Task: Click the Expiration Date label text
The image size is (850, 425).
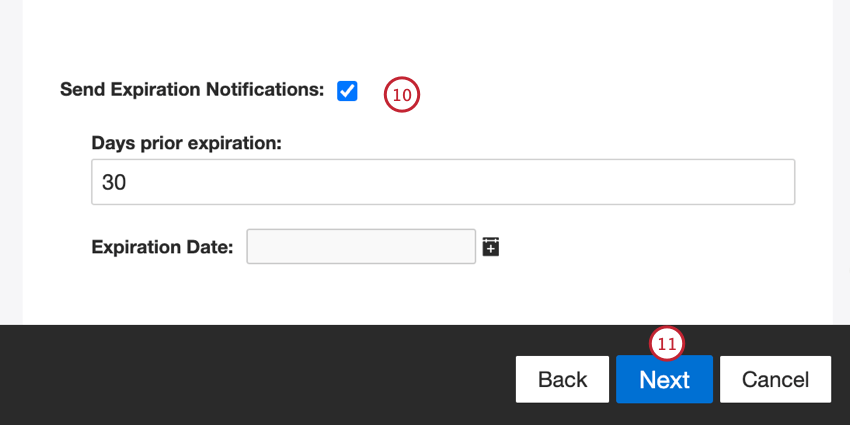Action: pyautogui.click(x=162, y=247)
